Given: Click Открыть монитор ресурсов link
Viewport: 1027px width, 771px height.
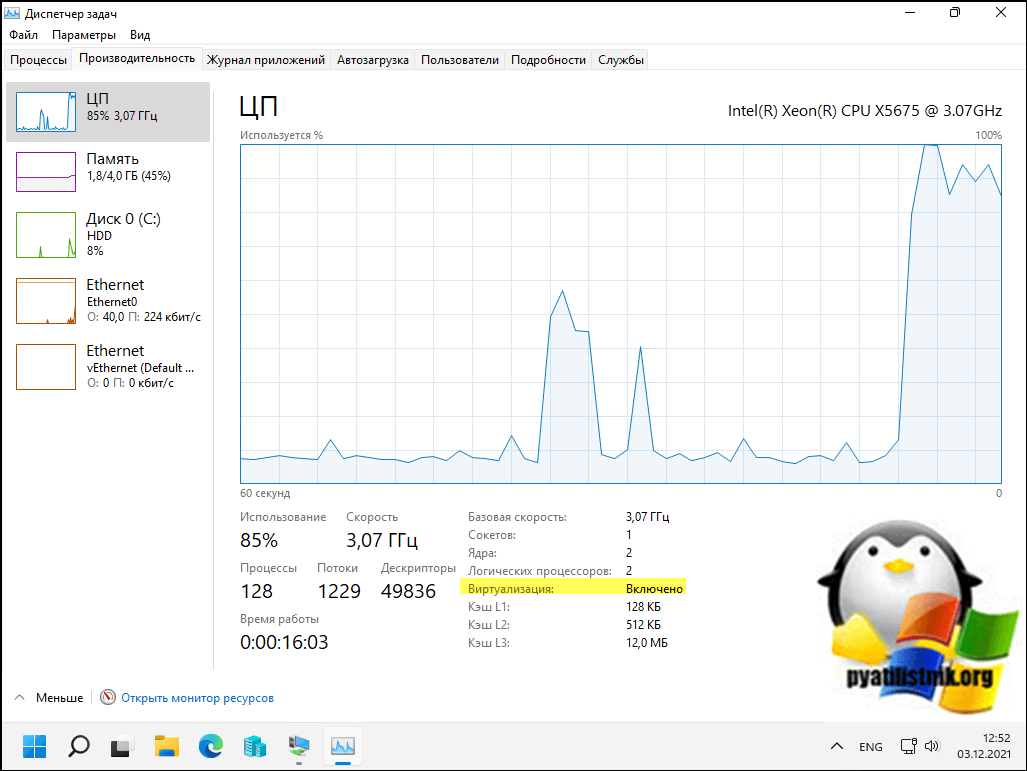Looking at the screenshot, I should click(x=197, y=698).
